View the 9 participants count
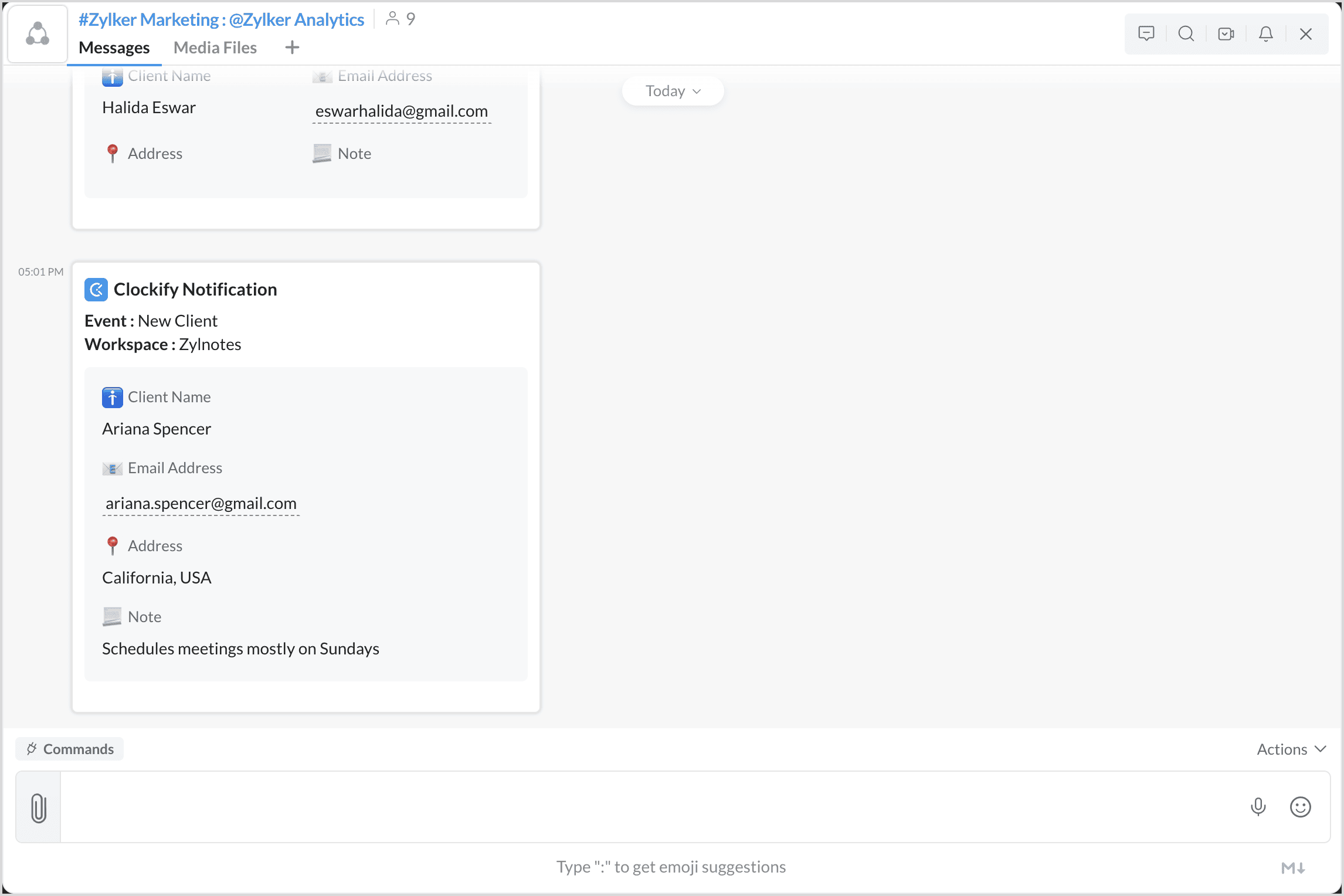Viewport: 1344px width, 896px height. tap(401, 19)
